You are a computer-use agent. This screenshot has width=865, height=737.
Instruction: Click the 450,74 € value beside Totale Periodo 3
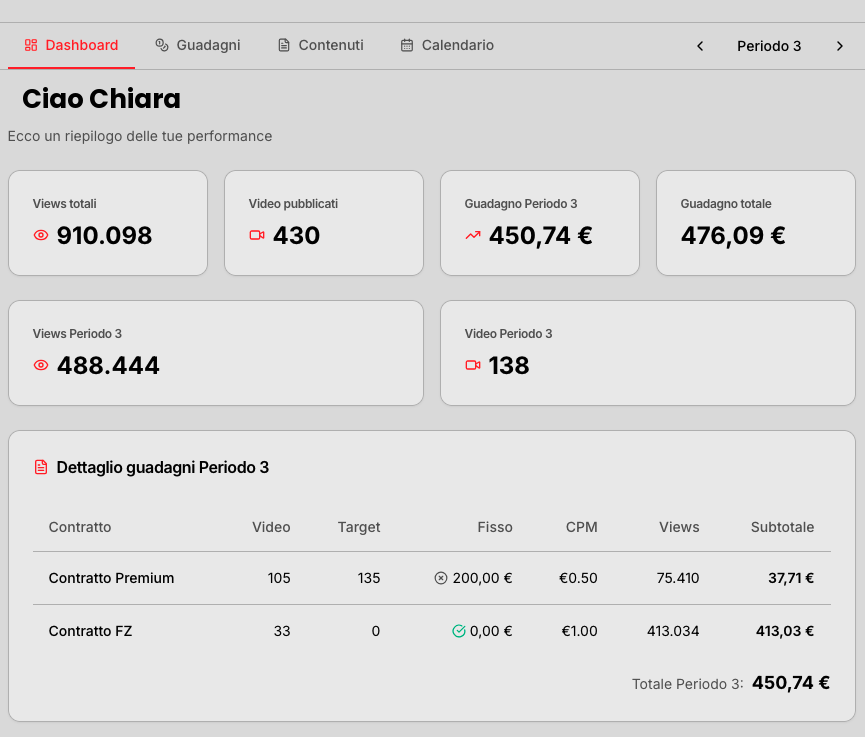tap(791, 683)
